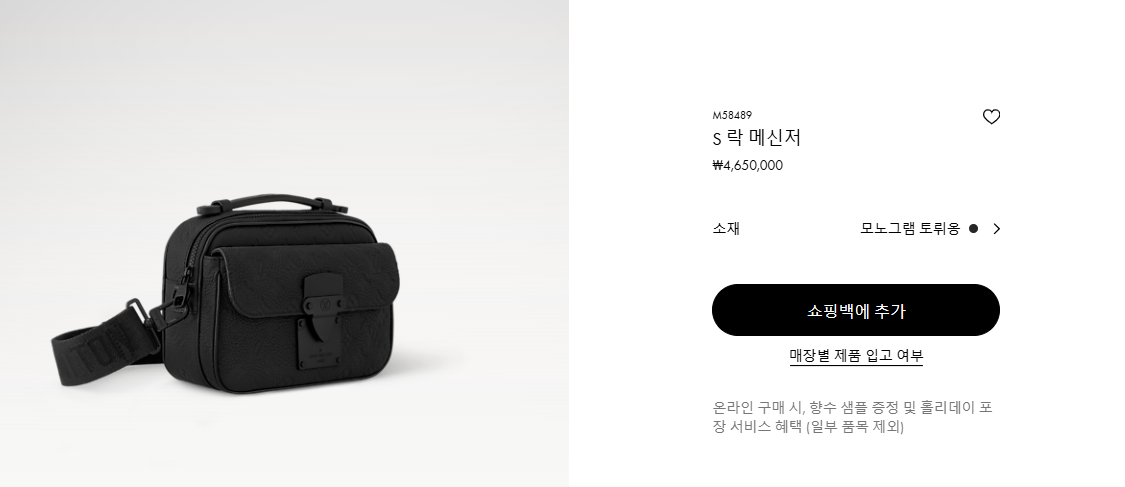Click the round LV logo on the lock

click(x=324, y=305)
